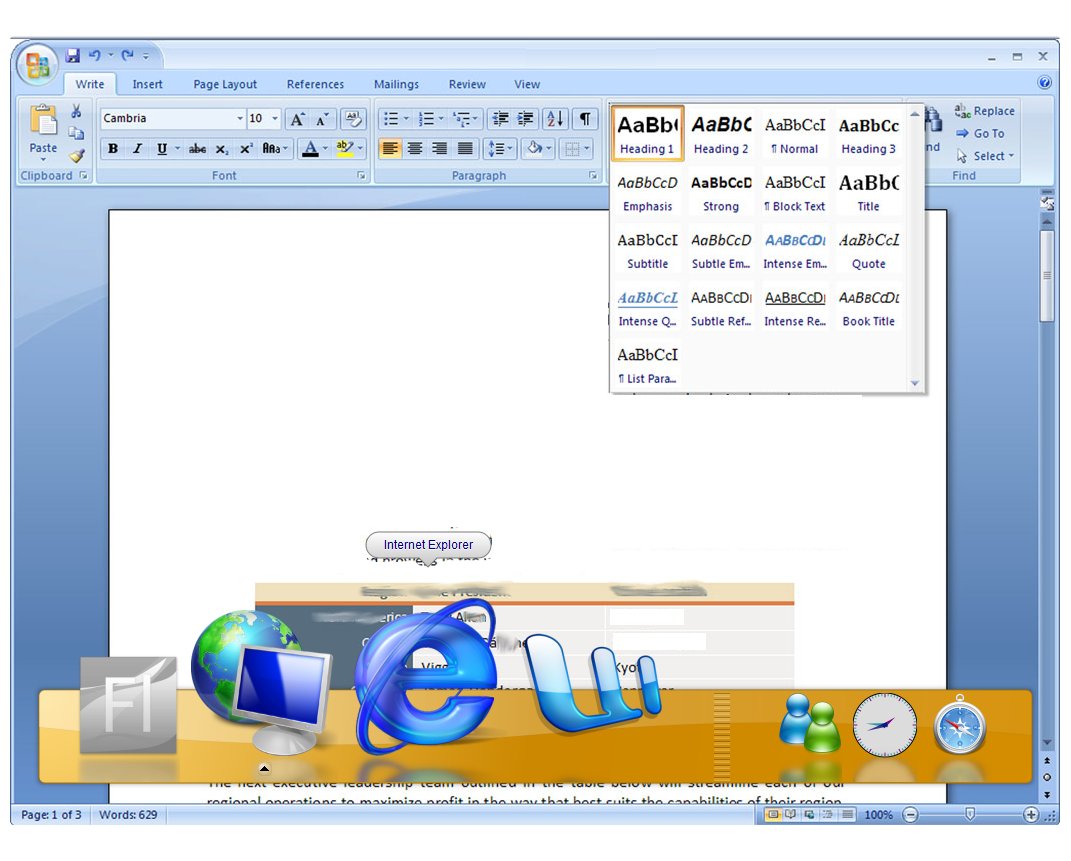Toggle show paragraph marks

pos(585,119)
